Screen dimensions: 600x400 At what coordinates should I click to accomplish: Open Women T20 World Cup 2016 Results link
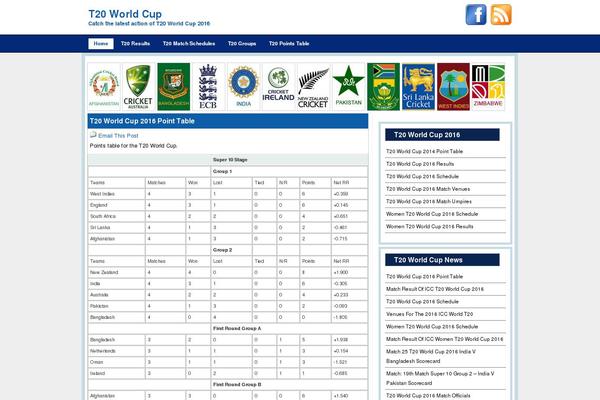click(430, 227)
